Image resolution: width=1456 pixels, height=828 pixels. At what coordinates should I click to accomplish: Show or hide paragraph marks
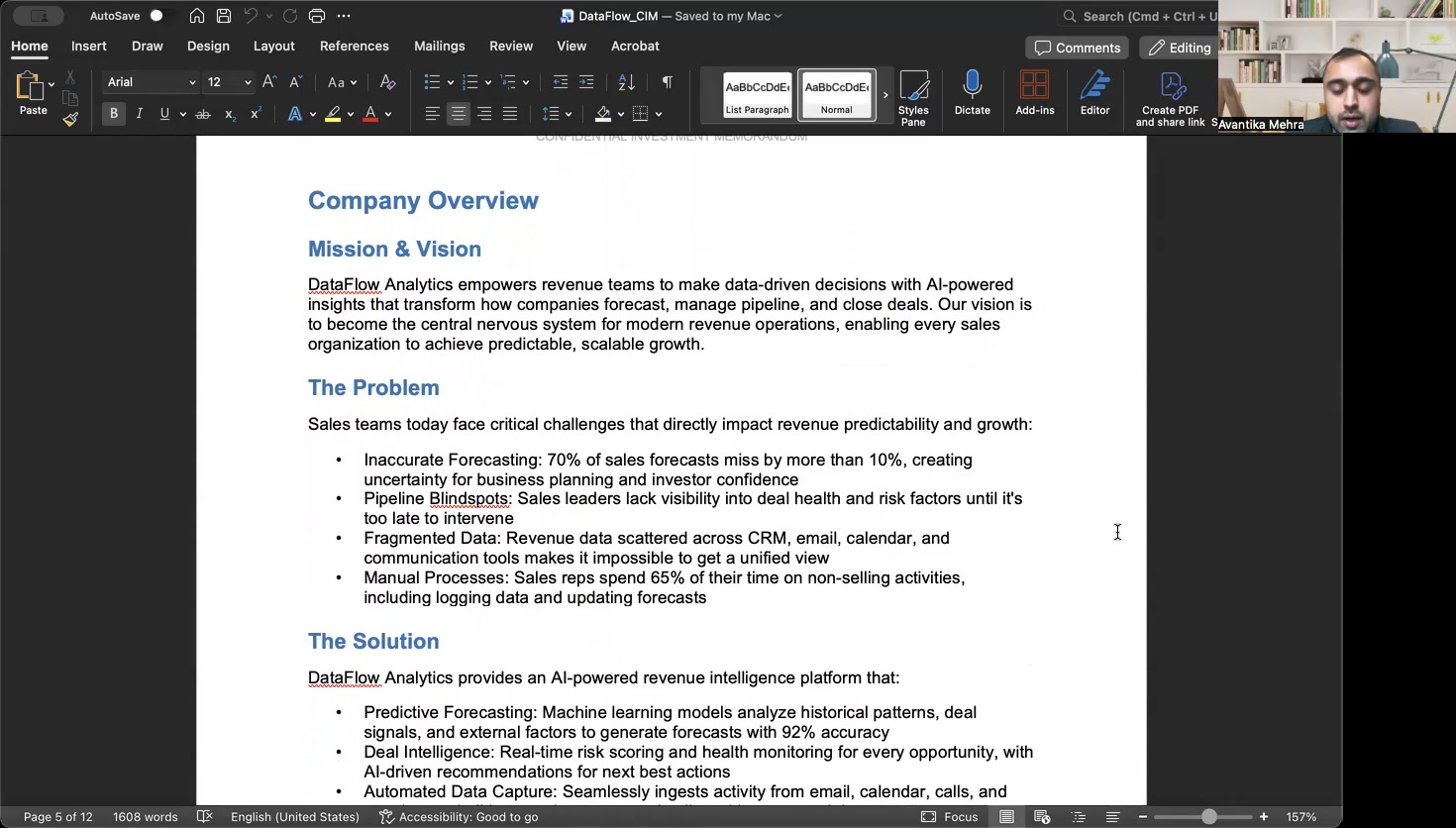click(667, 82)
